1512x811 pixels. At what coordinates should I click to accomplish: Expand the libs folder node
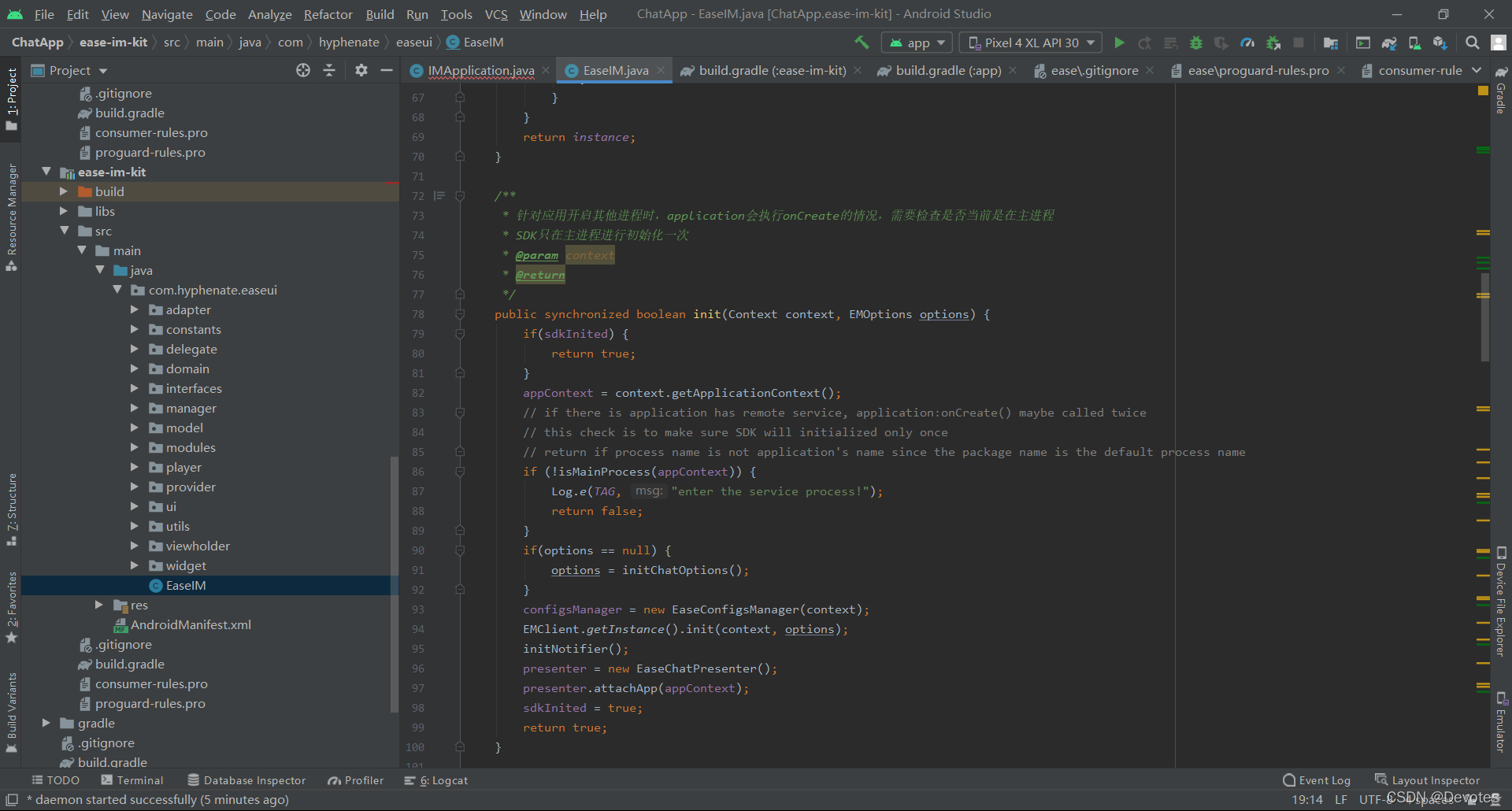tap(64, 211)
